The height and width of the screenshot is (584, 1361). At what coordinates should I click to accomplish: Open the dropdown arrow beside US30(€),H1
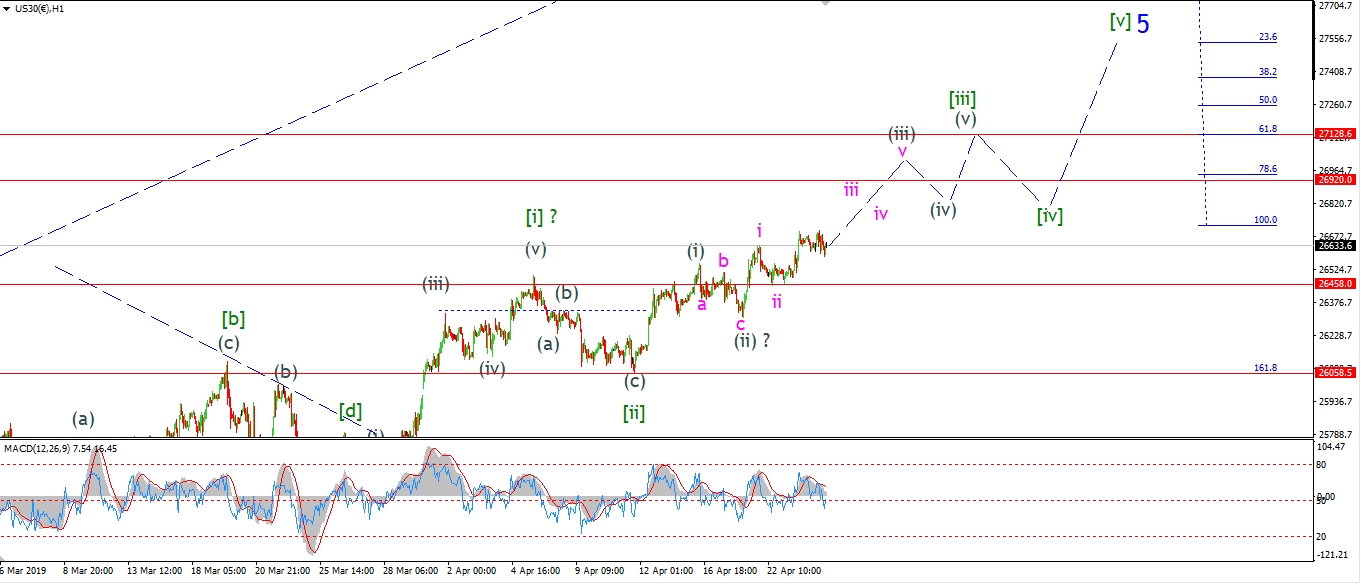pyautogui.click(x=8, y=8)
